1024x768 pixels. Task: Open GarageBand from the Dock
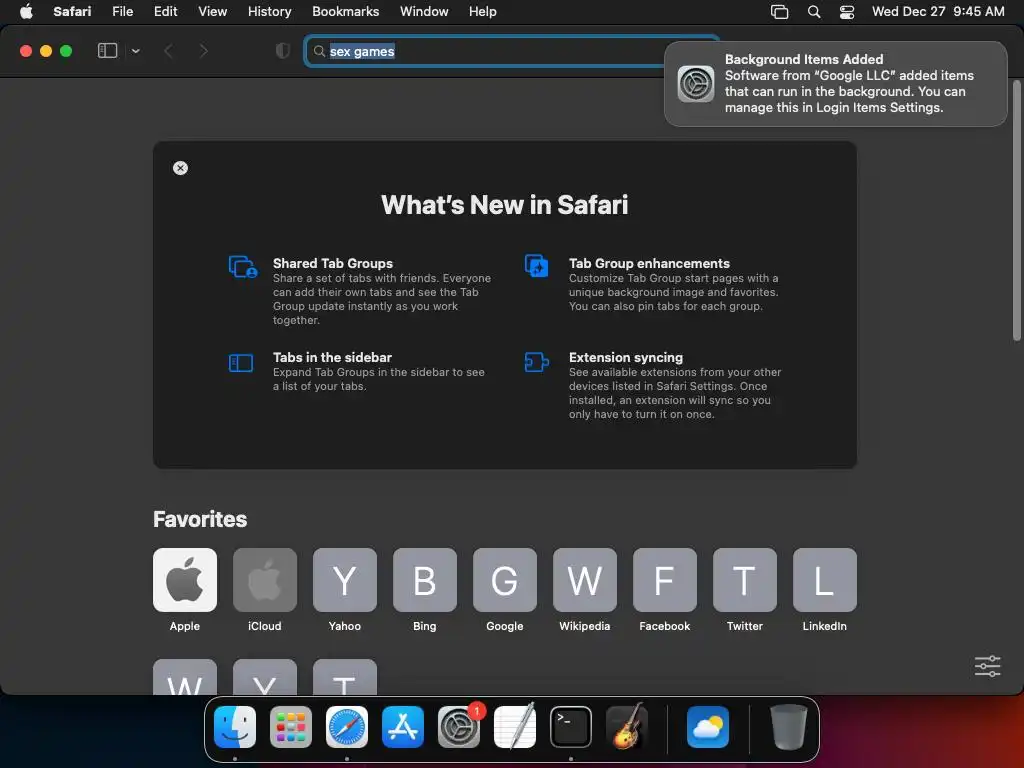(x=627, y=727)
